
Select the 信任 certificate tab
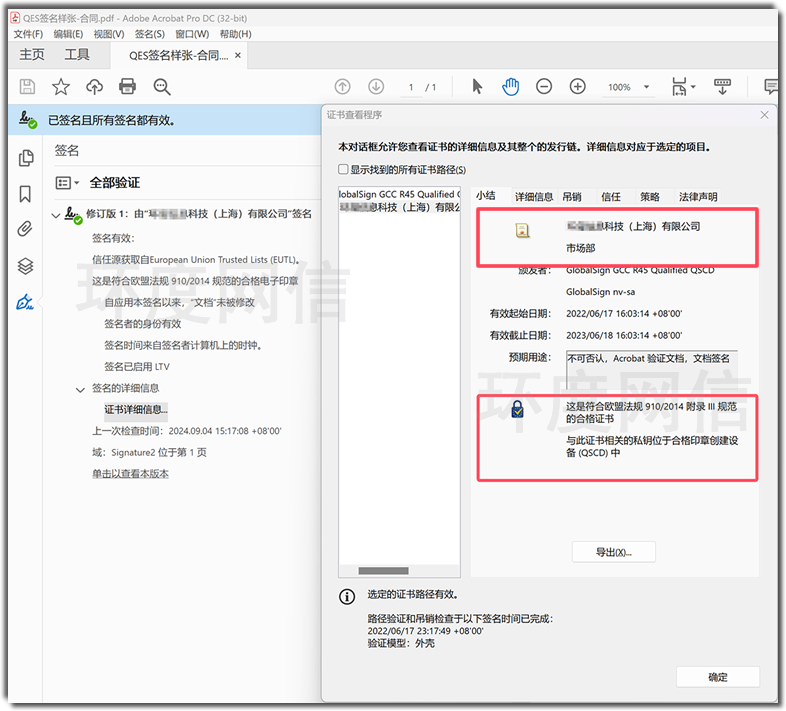click(x=611, y=197)
